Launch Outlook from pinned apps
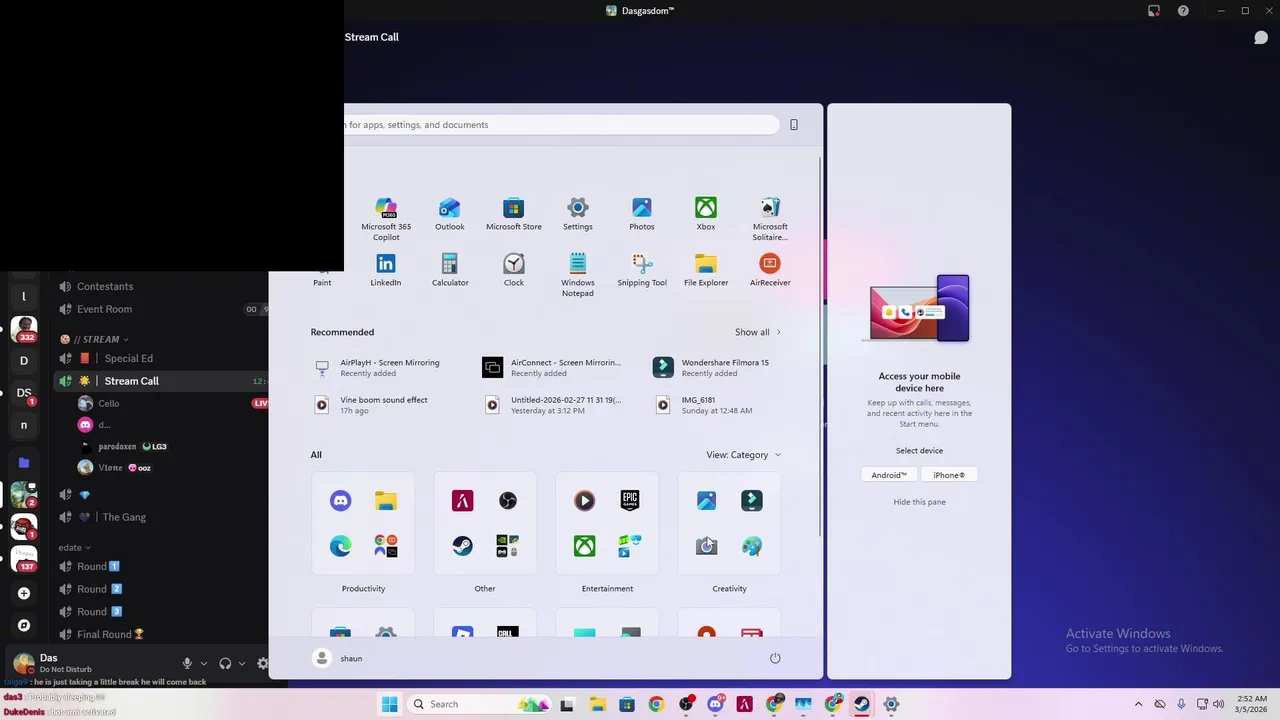1280x720 pixels. (x=450, y=214)
